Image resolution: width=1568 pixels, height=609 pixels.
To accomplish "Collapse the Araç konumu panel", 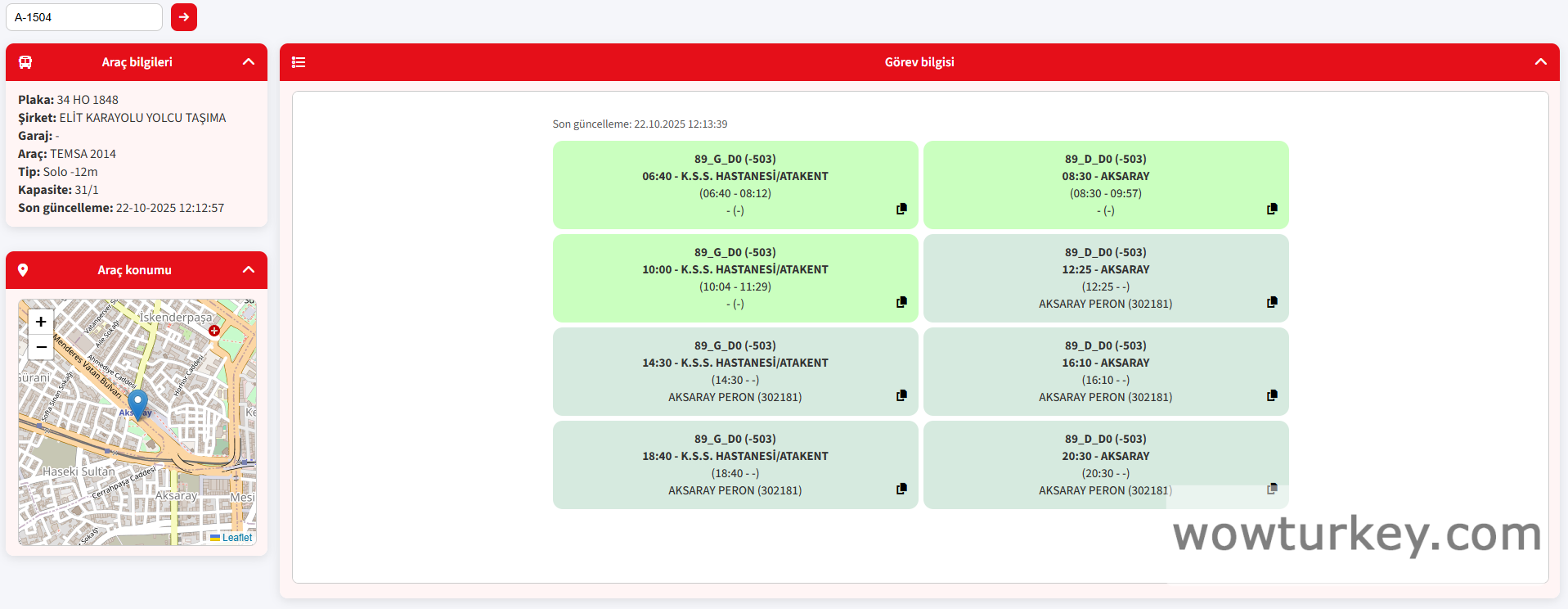I will click(x=249, y=270).
